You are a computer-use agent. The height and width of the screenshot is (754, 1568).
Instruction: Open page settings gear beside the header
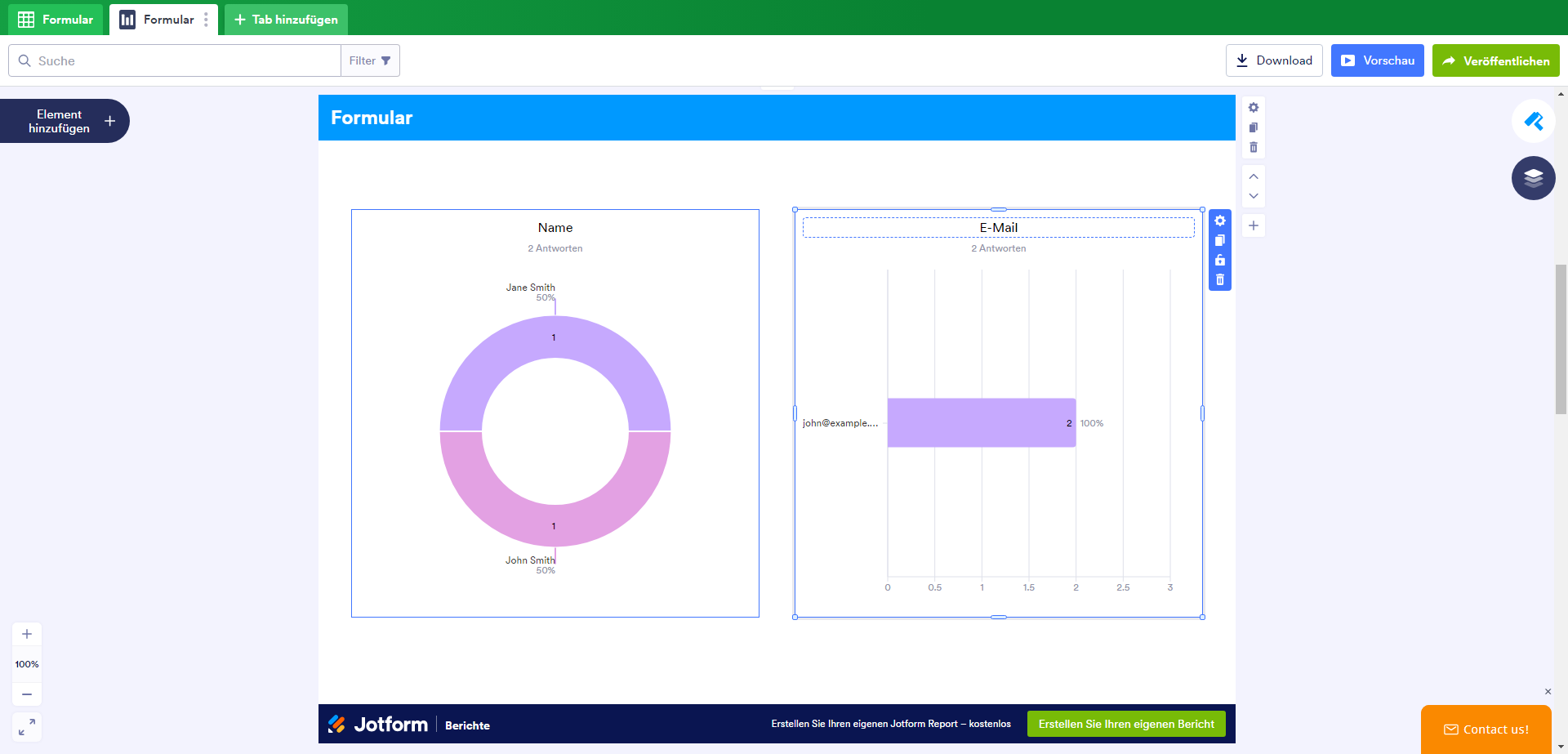coord(1254,108)
